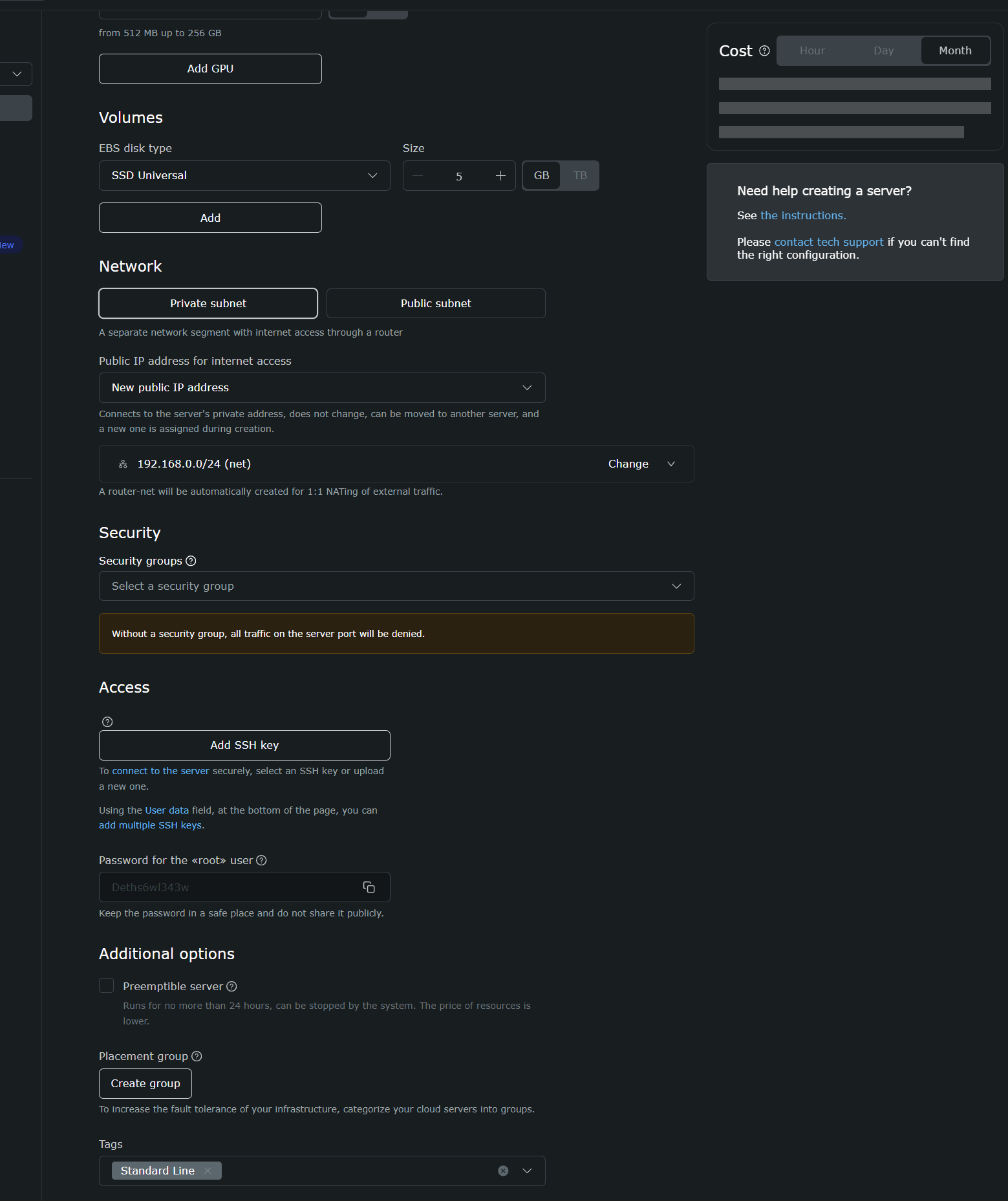Copy the root password with copy icon
The width and height of the screenshot is (1008, 1201).
click(x=369, y=887)
